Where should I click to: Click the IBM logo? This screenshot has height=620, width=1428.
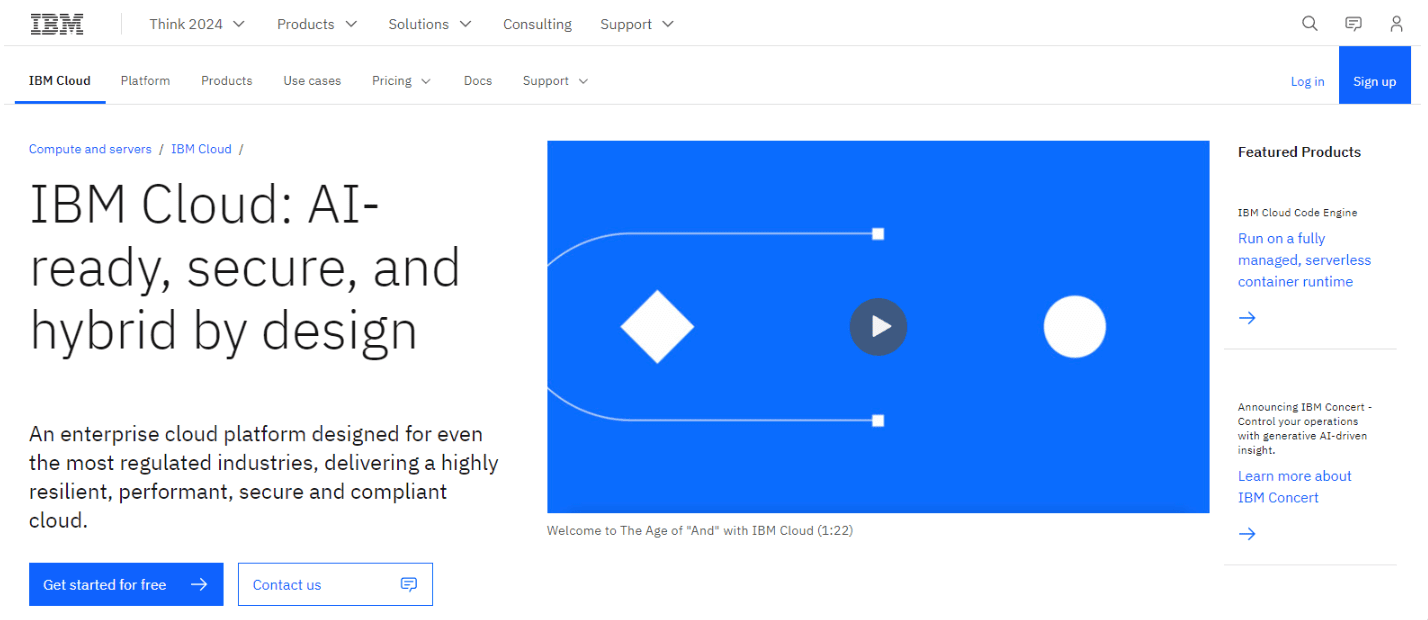[x=57, y=24]
